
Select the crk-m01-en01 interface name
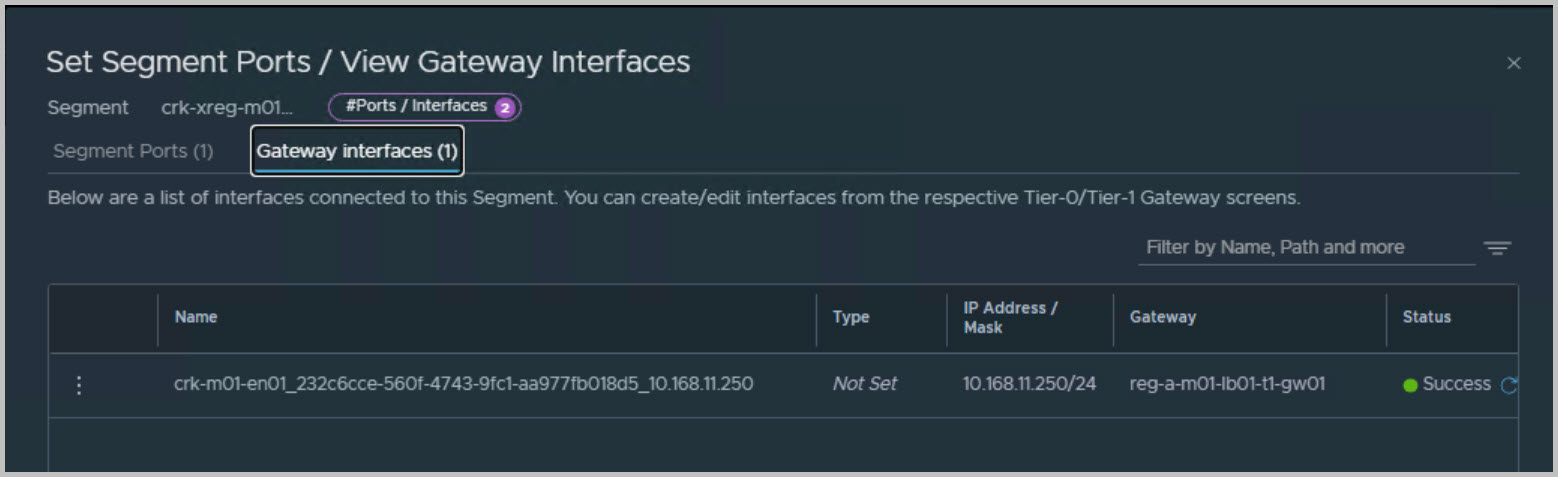[x=463, y=384]
